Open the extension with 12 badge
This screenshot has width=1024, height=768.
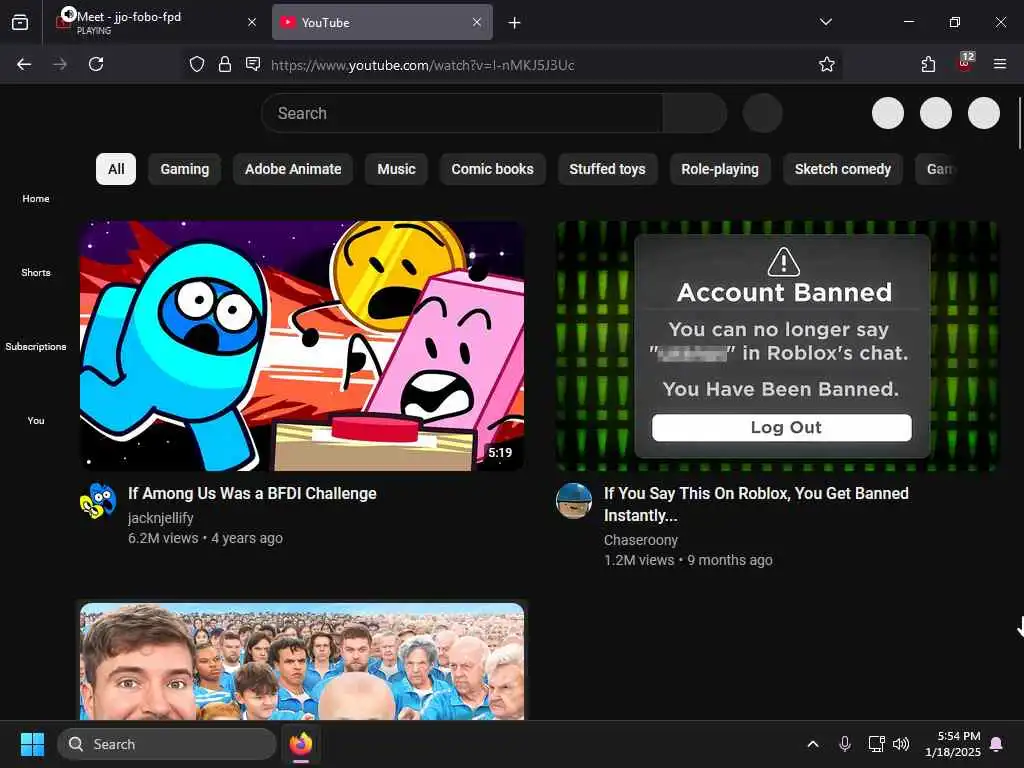pyautogui.click(x=965, y=63)
